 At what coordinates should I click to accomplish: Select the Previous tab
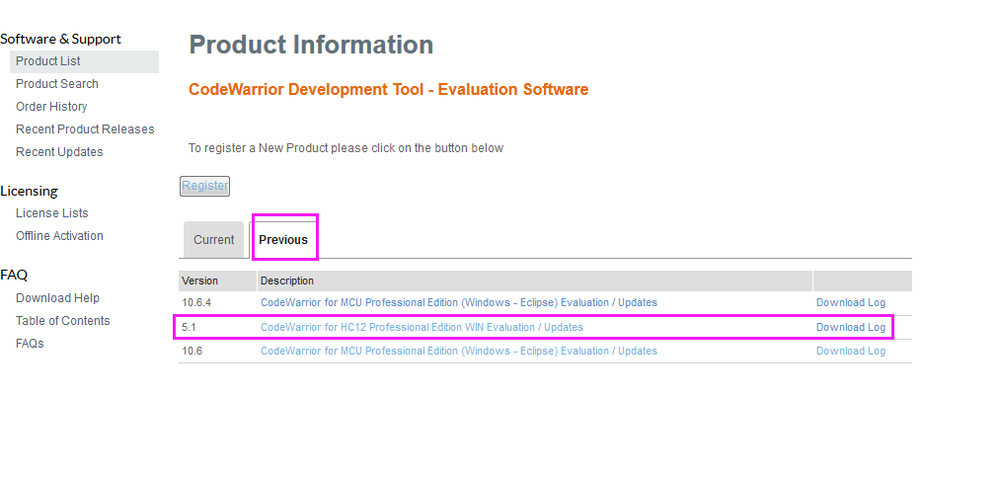pyautogui.click(x=284, y=240)
